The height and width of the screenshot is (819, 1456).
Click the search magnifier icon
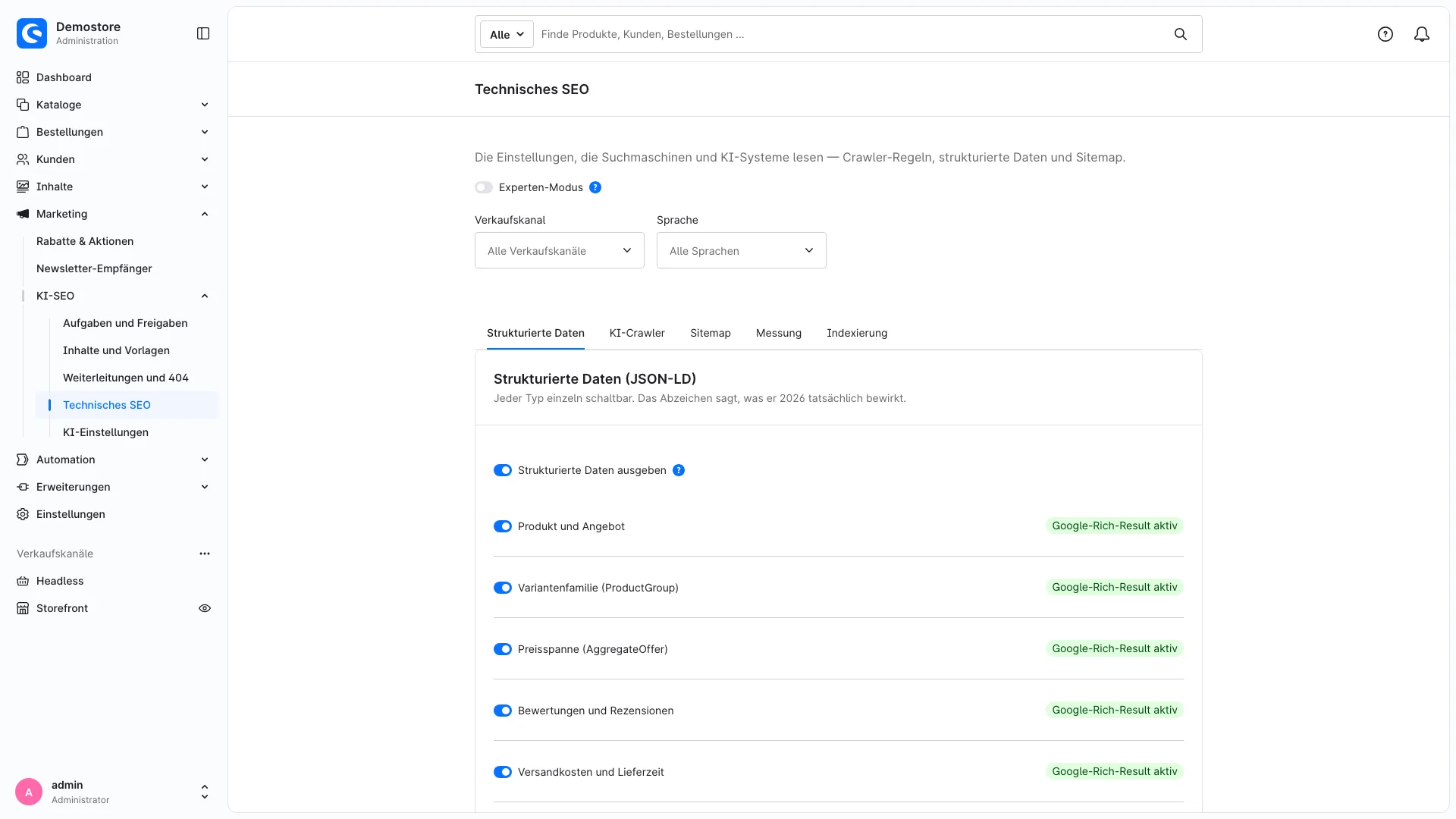click(x=1181, y=34)
